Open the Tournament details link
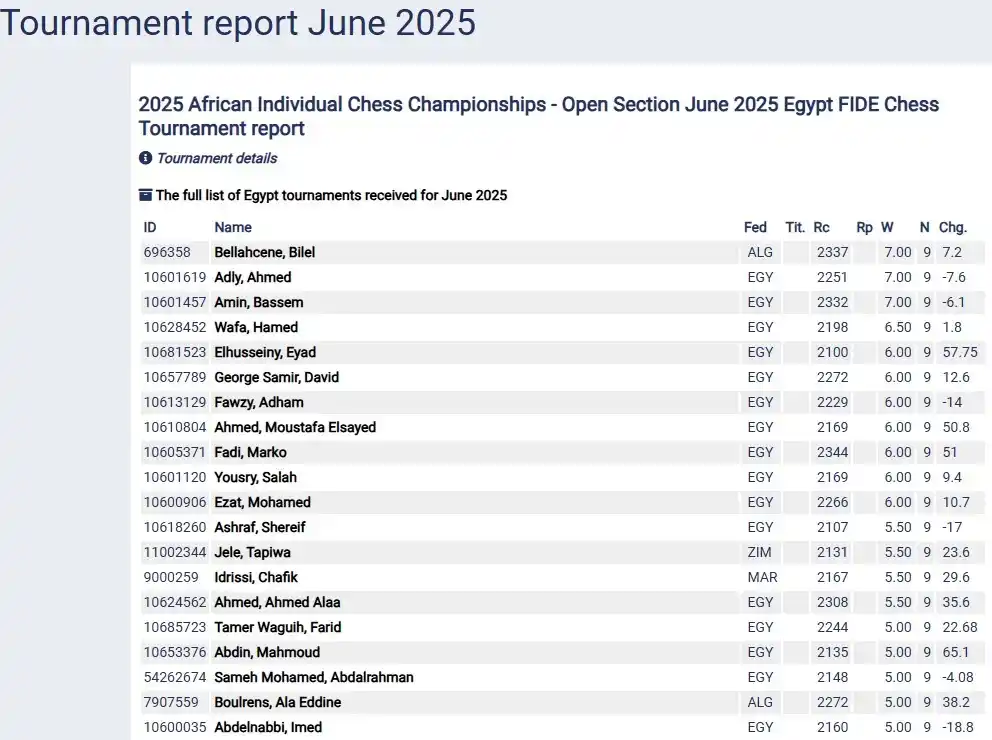 [216, 158]
